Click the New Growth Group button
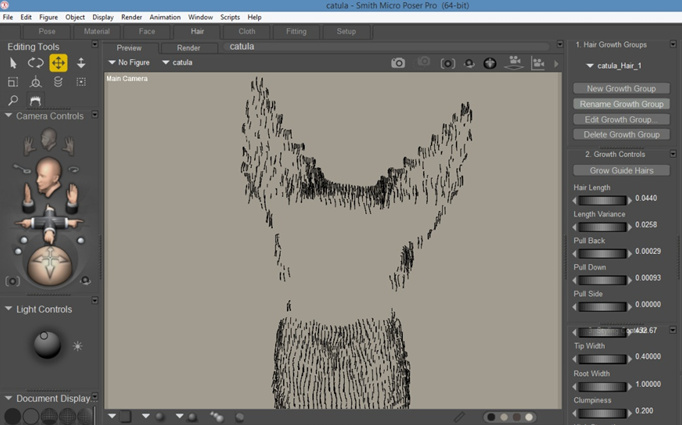 pos(621,88)
